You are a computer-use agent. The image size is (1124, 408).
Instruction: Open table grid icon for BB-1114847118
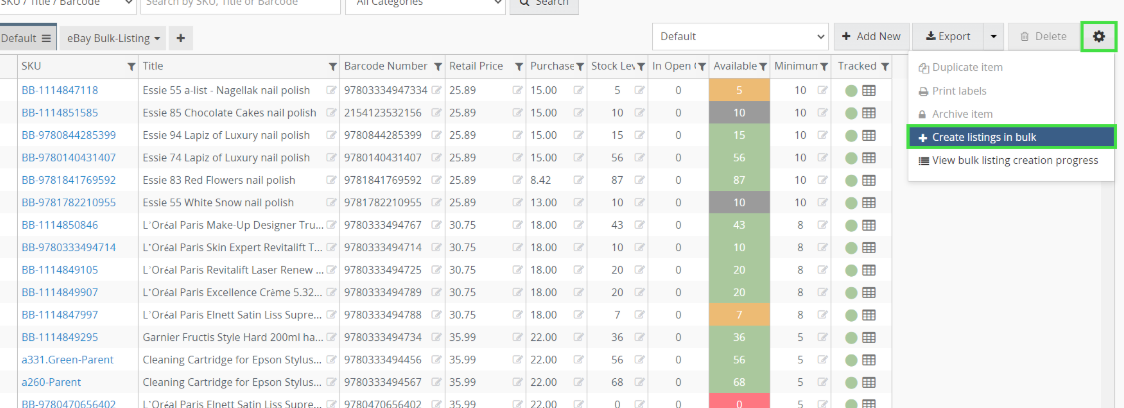[x=868, y=90]
